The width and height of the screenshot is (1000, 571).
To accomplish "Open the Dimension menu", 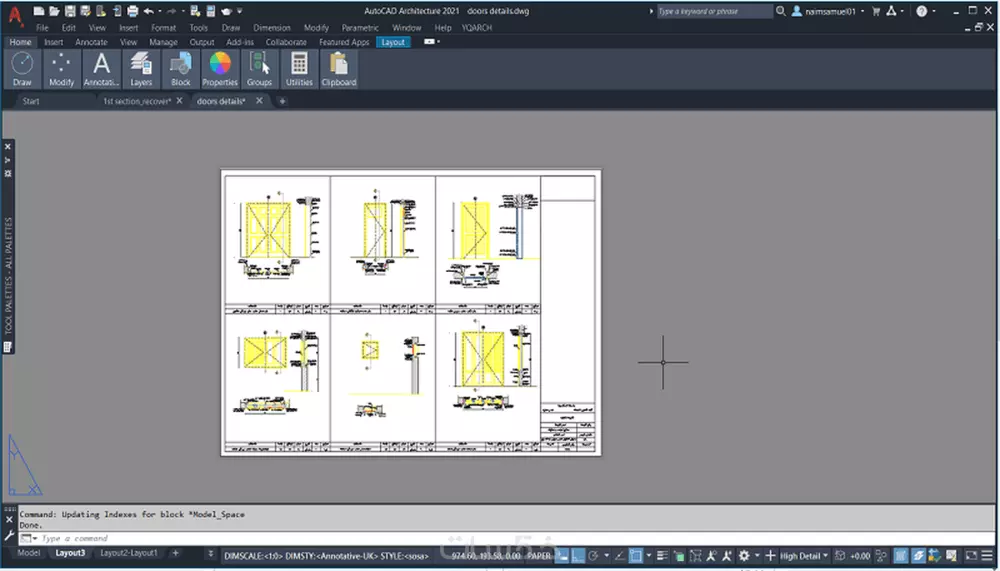I will (x=272, y=28).
